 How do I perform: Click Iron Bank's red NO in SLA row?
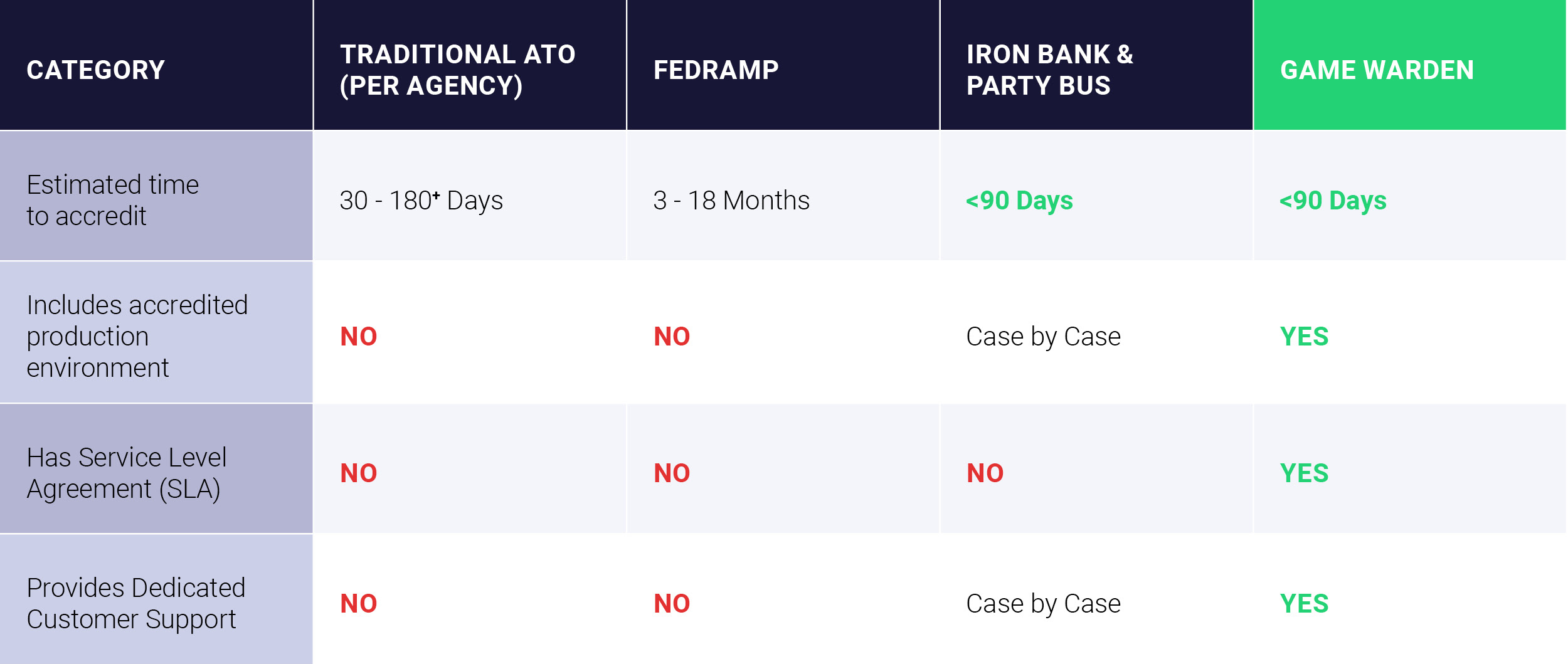(x=985, y=473)
